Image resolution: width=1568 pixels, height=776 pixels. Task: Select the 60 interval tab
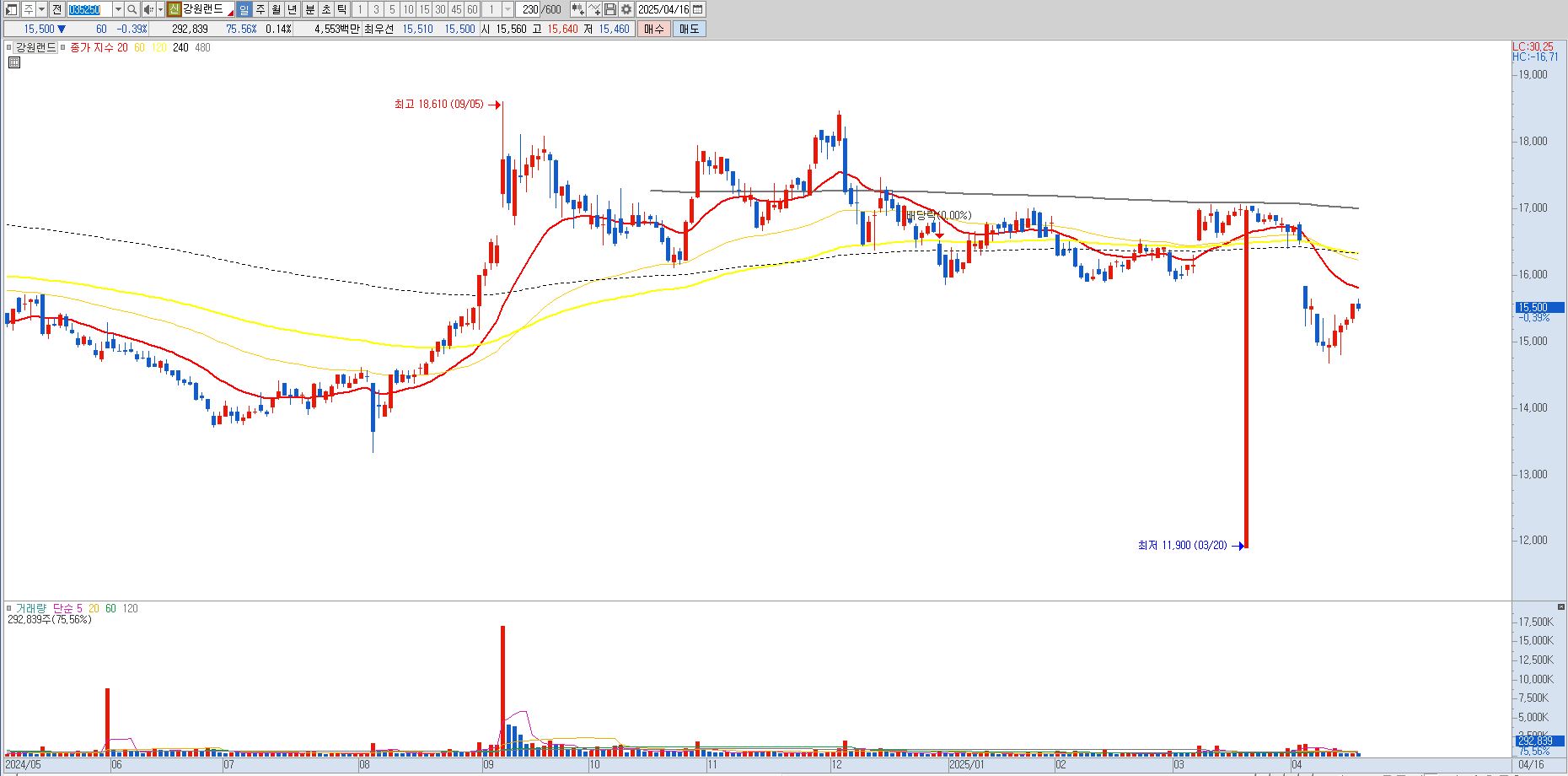click(x=472, y=9)
